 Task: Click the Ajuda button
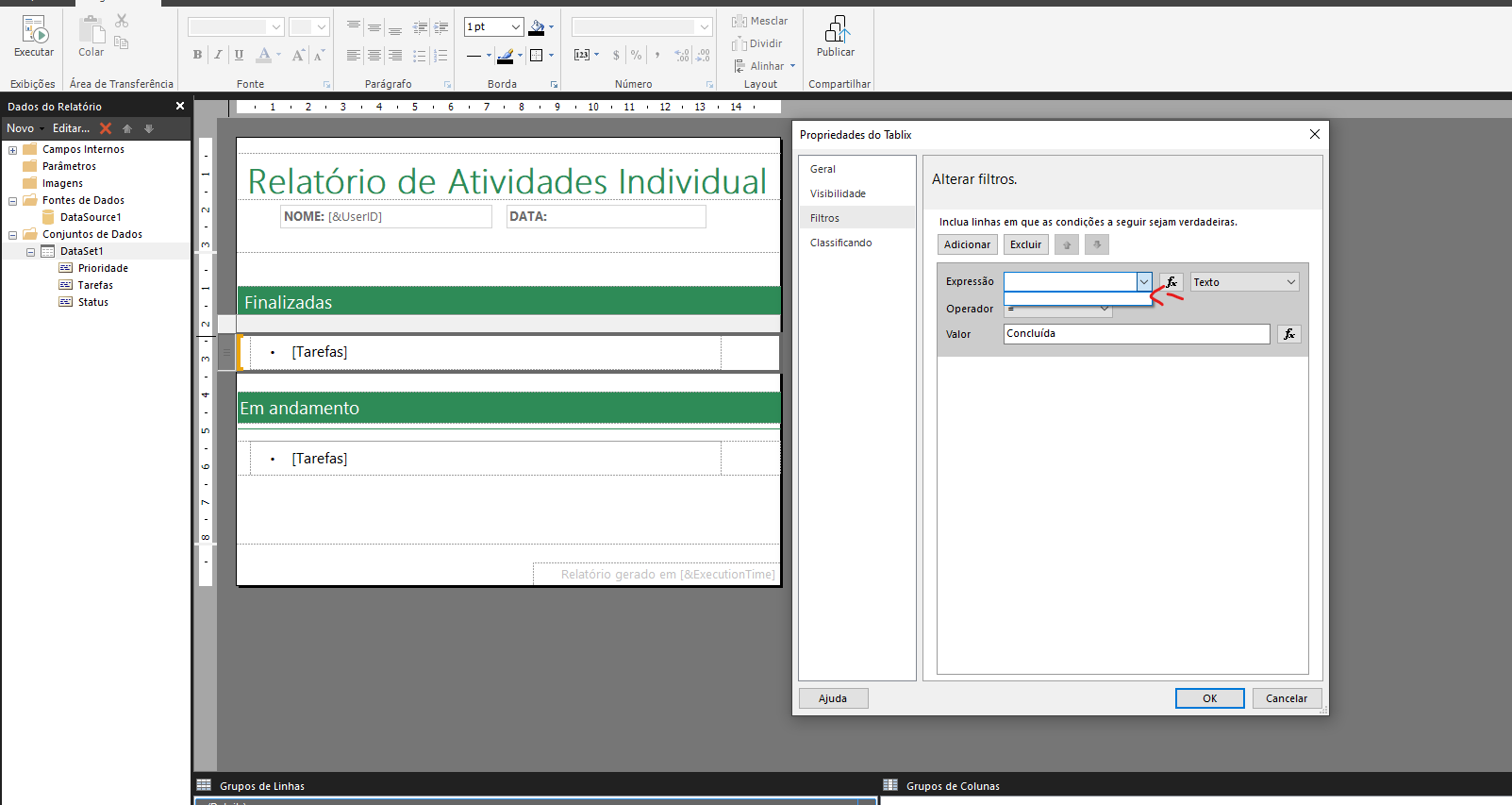tap(833, 698)
